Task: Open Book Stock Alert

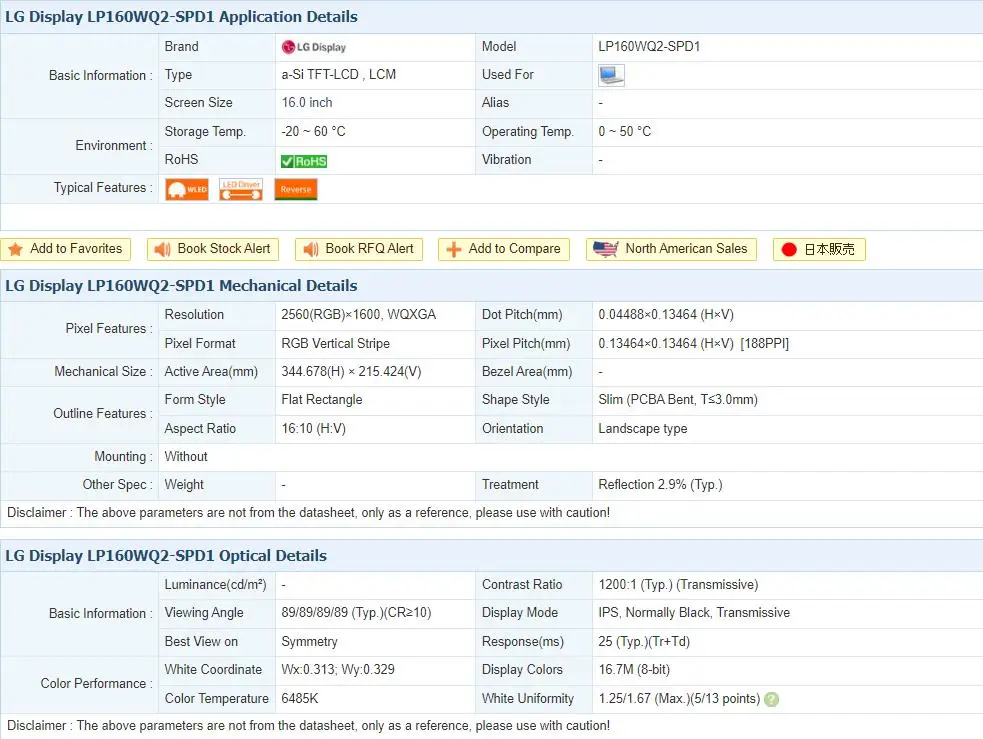Action: (213, 249)
